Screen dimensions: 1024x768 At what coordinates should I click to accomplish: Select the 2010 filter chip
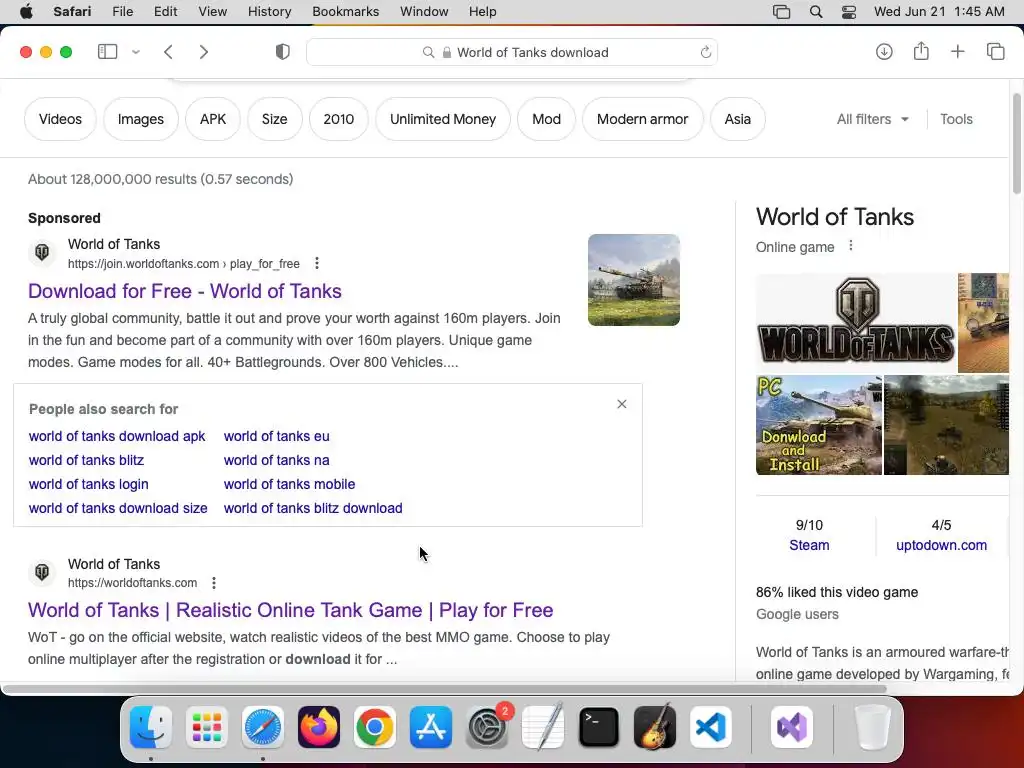(338, 119)
